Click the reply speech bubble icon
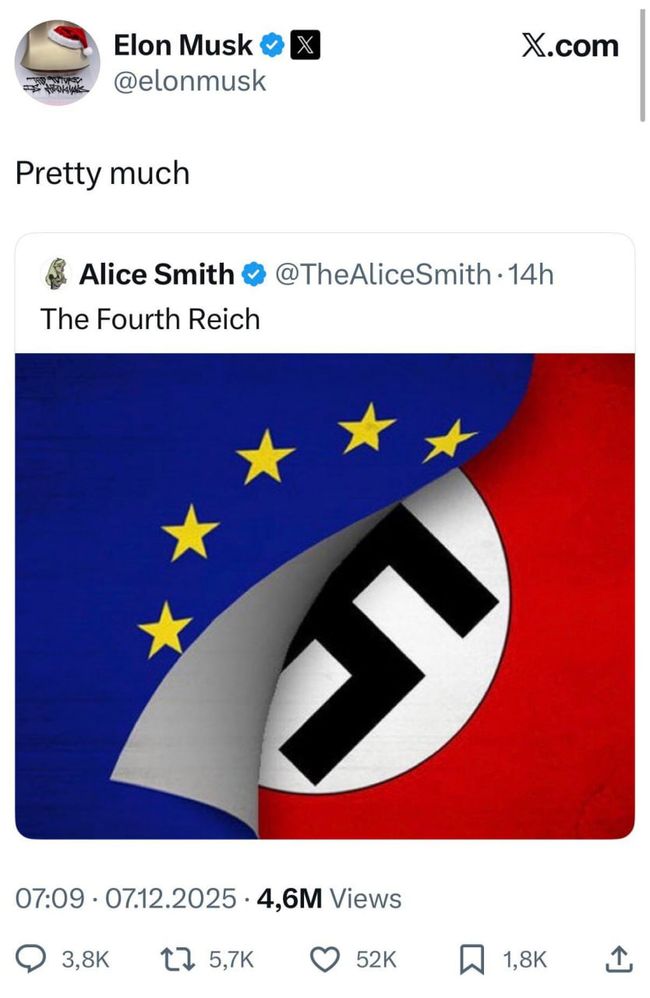Viewport: 650px width, 998px height. point(35,960)
